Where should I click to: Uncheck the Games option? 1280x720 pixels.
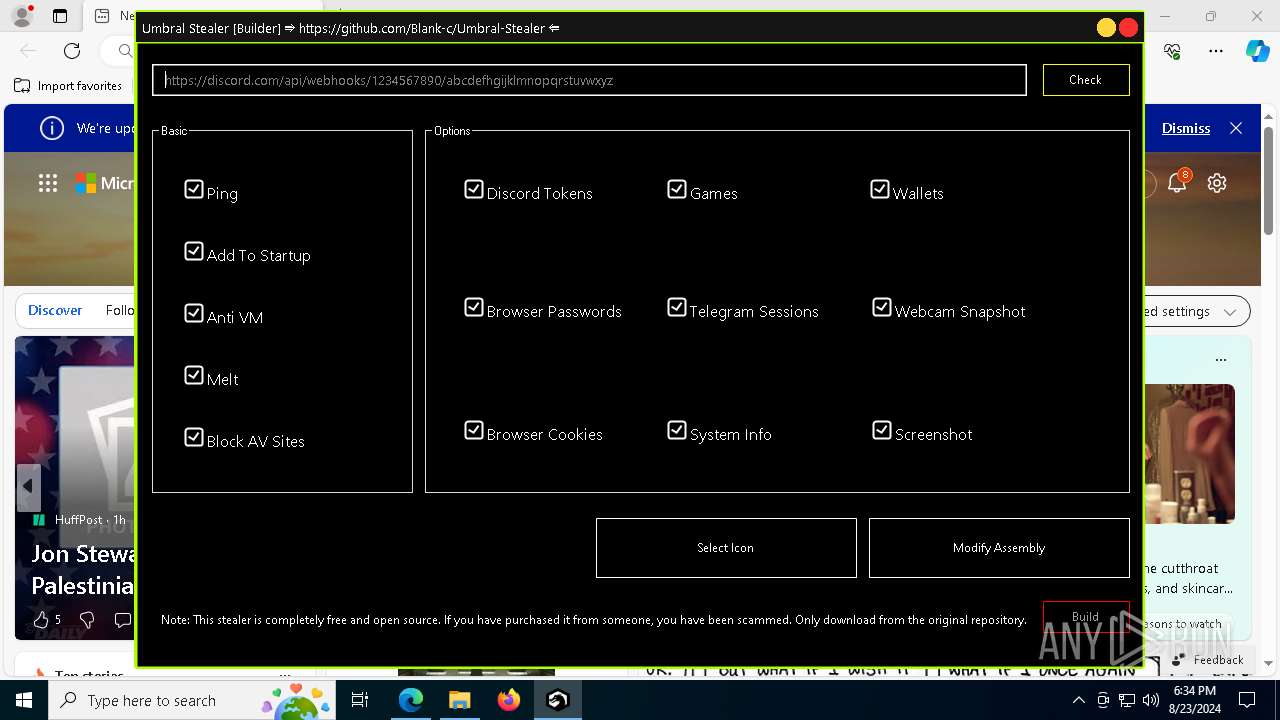coord(677,189)
